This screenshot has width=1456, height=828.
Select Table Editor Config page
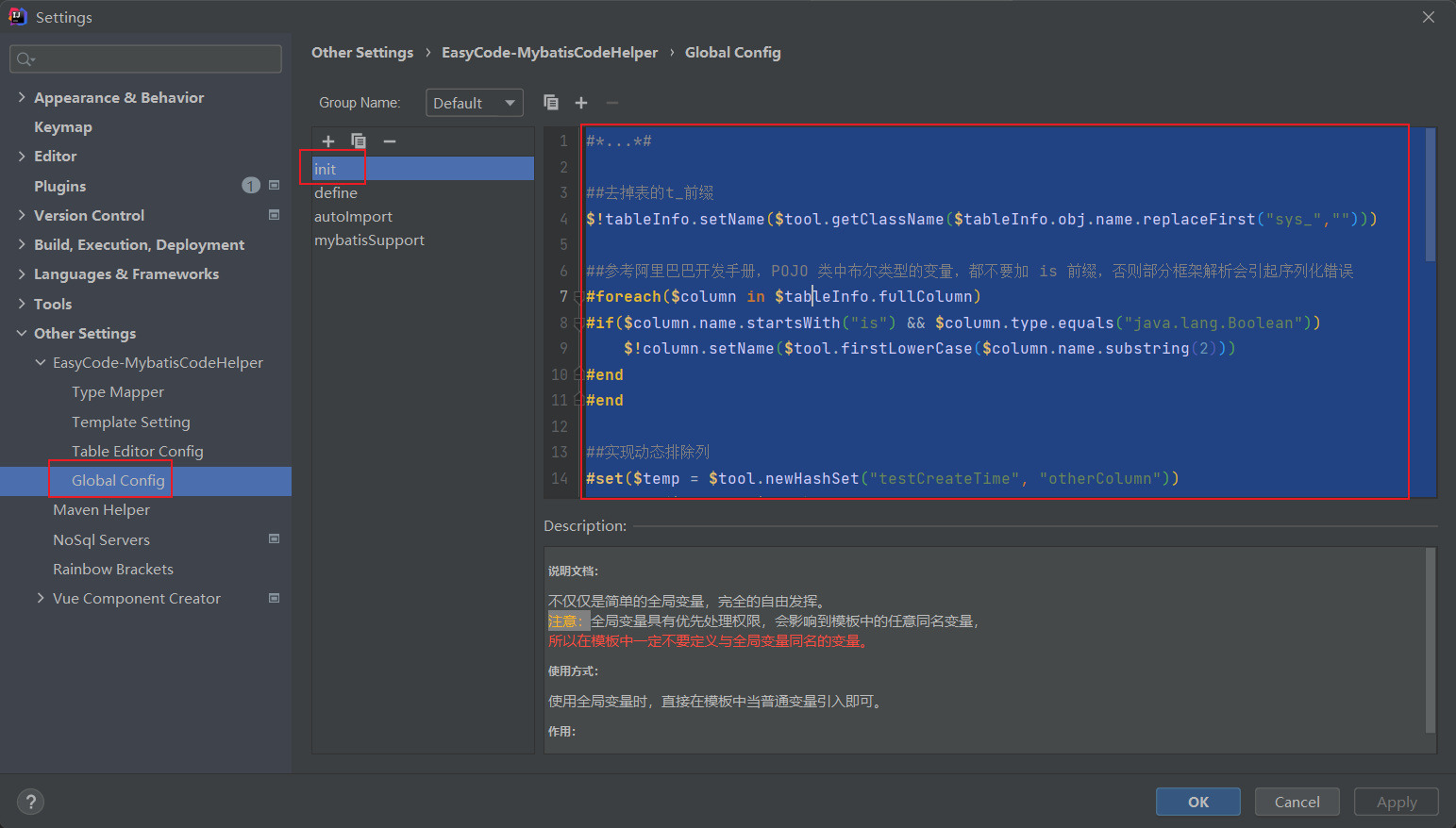click(x=138, y=451)
